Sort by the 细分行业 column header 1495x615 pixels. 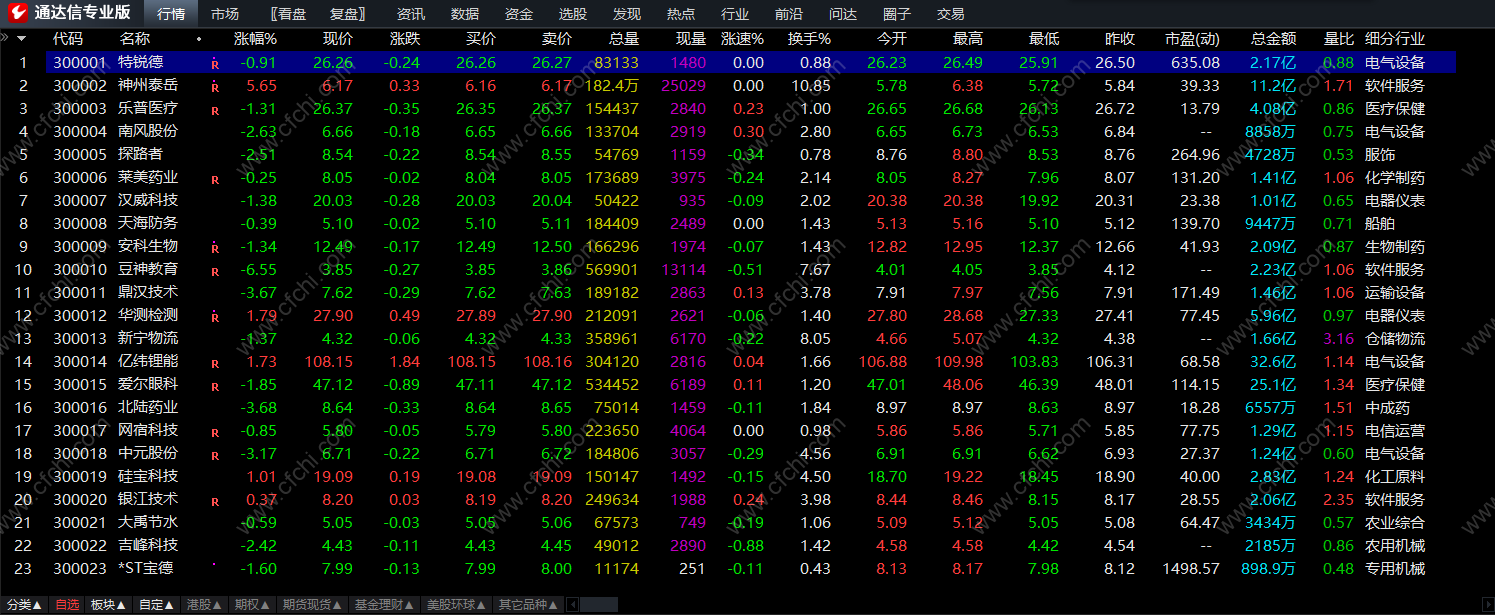[1395, 39]
